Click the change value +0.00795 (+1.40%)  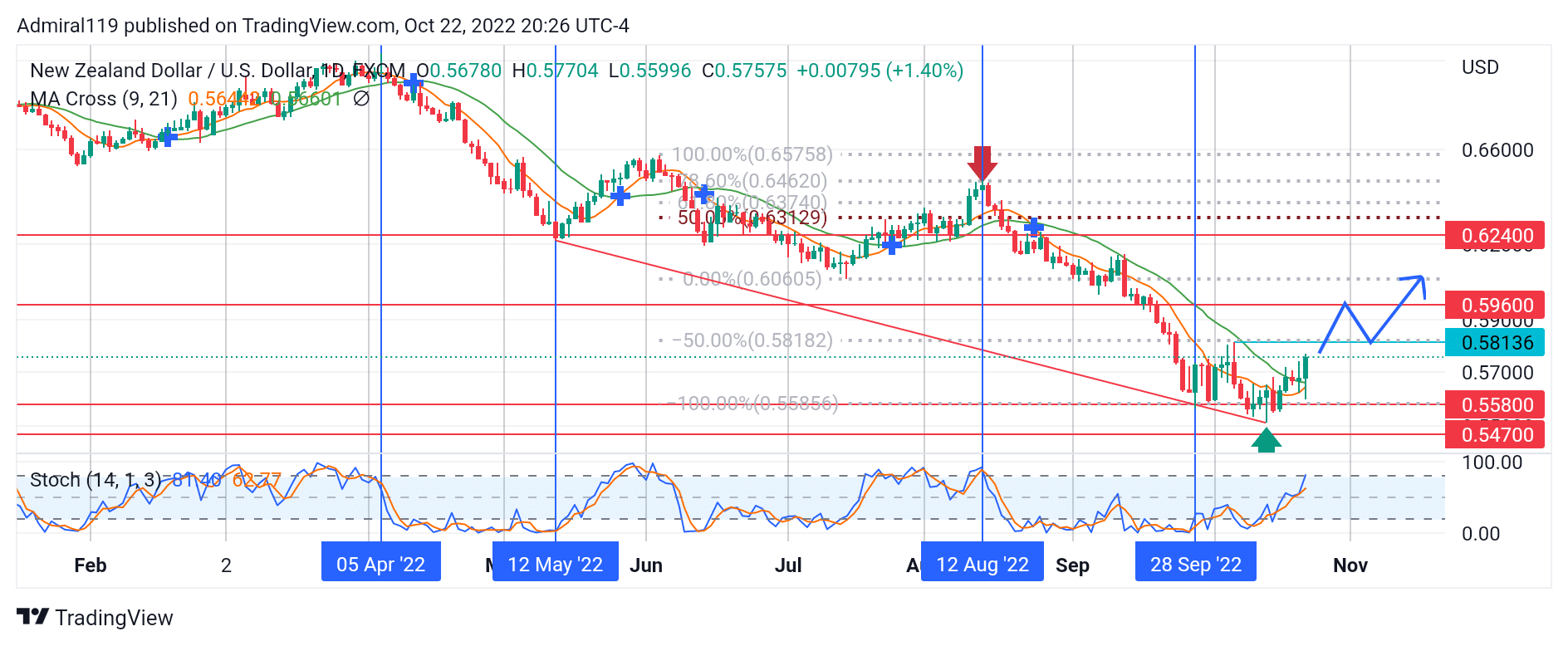point(880,71)
